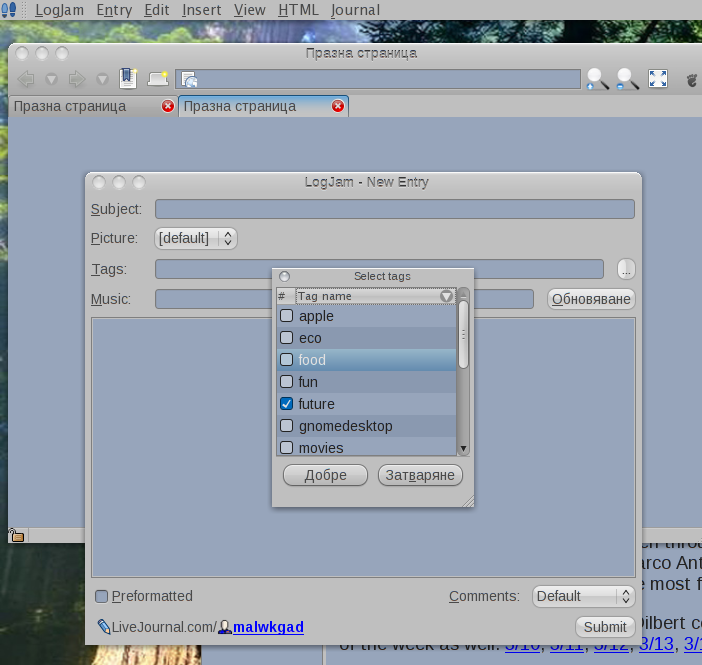
Task: Open the LogJam menu
Action: pyautogui.click(x=59, y=10)
